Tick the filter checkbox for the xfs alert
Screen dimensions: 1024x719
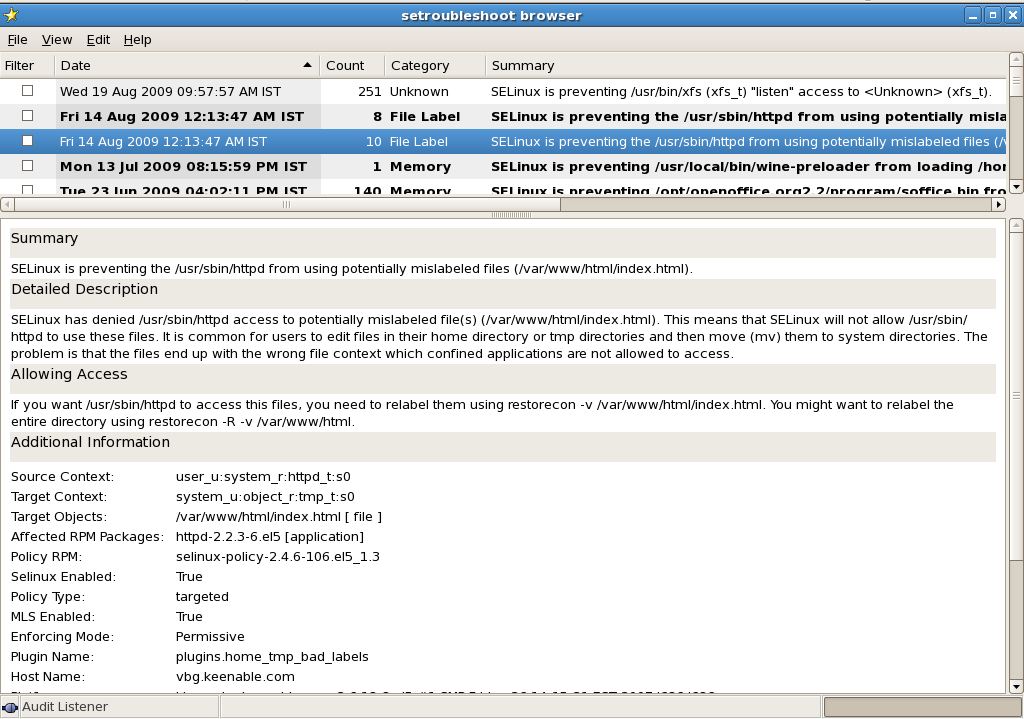[28, 91]
